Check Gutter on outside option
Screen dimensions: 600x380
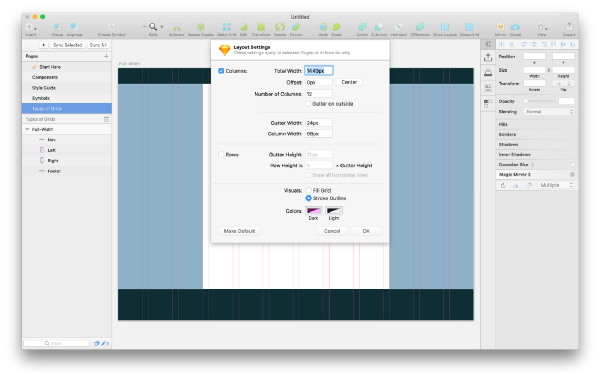(x=308, y=104)
